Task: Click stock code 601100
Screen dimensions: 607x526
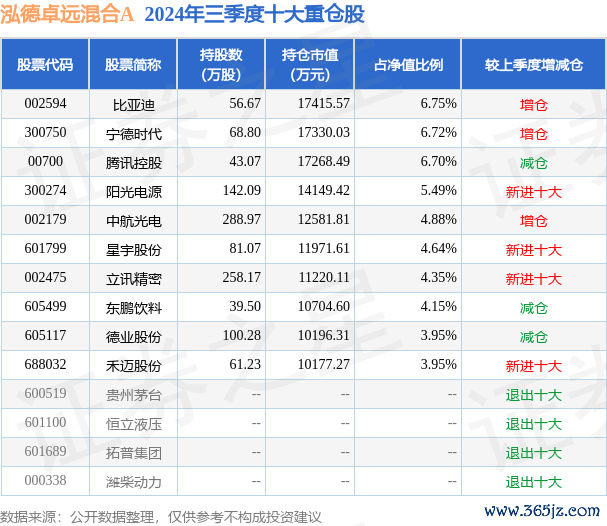Action: [45, 423]
